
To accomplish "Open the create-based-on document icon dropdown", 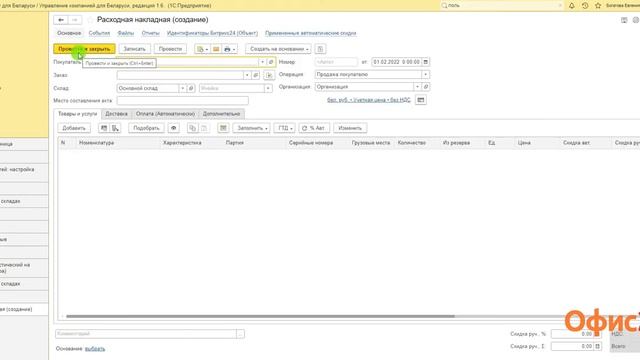I will (x=202, y=49).
